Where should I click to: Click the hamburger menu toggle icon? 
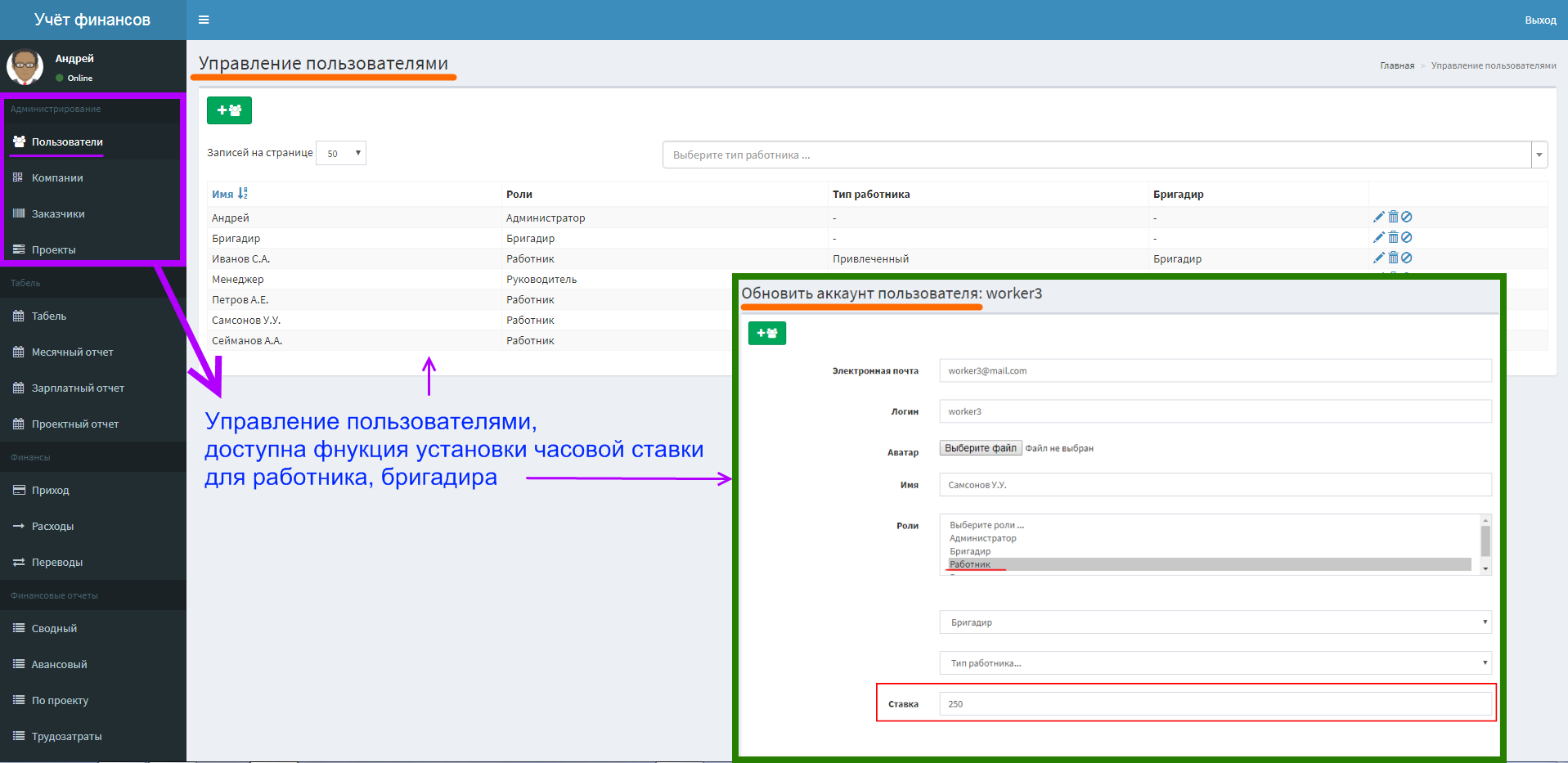pos(204,20)
